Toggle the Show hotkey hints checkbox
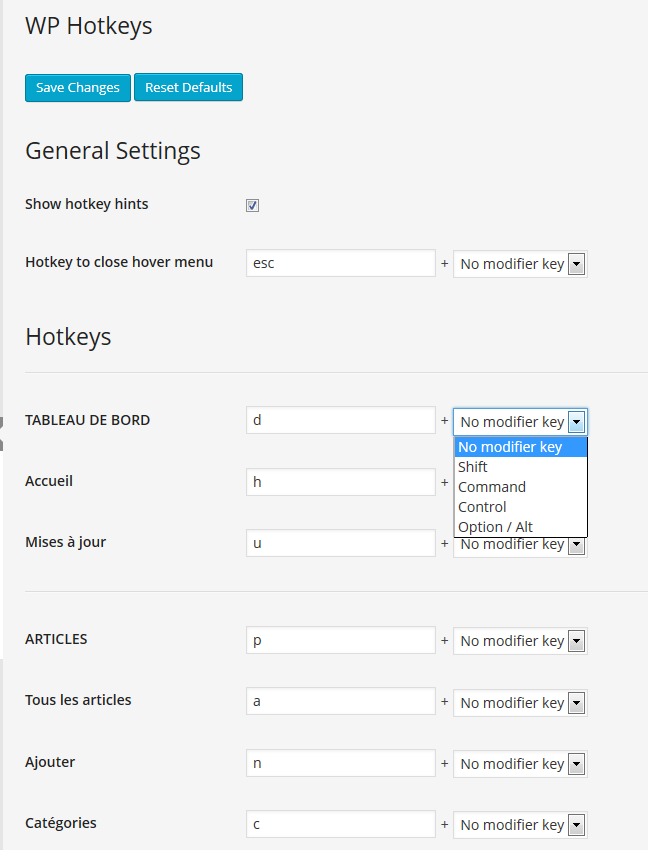The image size is (648, 850). click(x=252, y=205)
